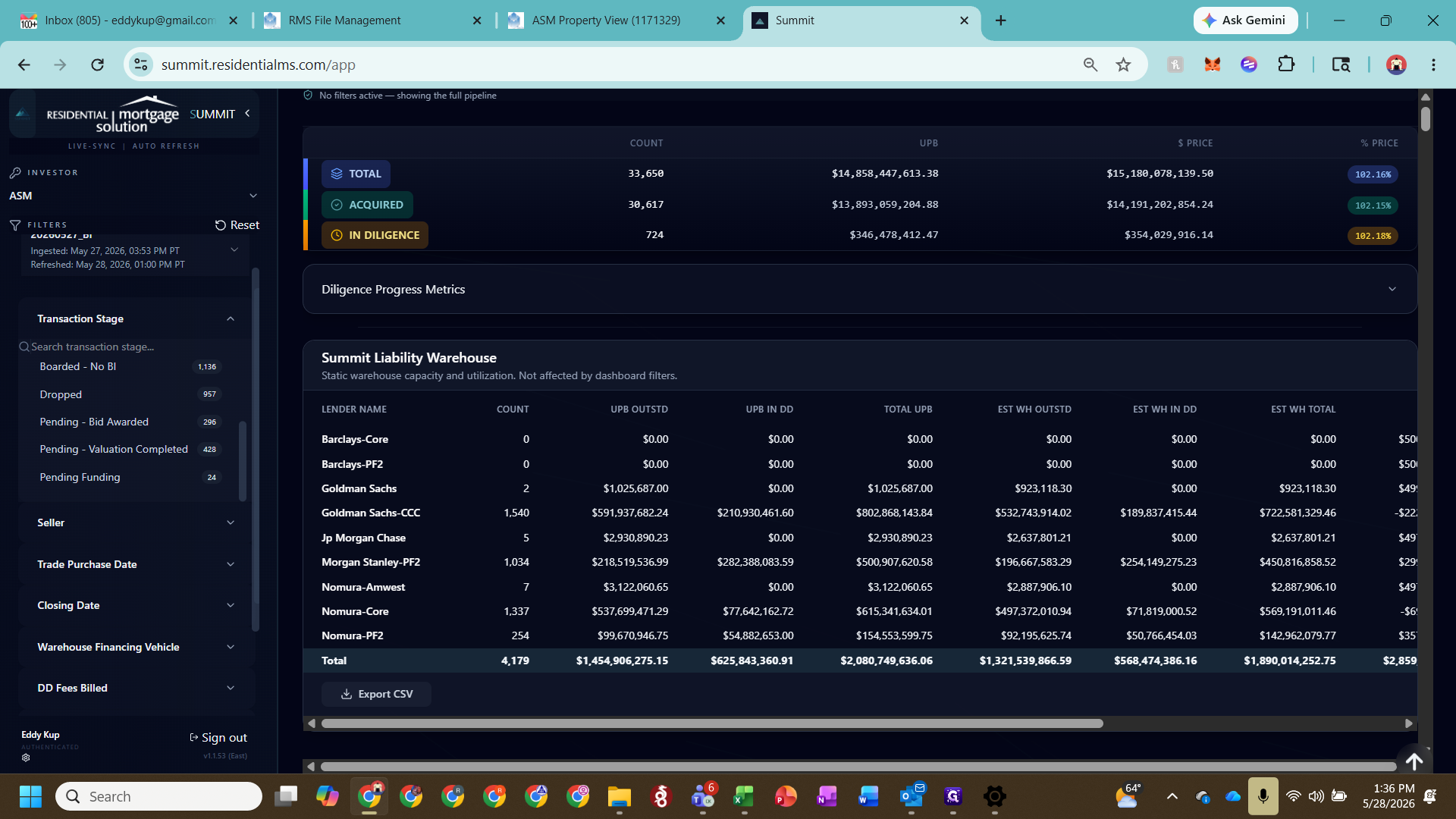The width and height of the screenshot is (1456, 819).
Task: Click the microphone icon in system tray
Action: point(1263,796)
